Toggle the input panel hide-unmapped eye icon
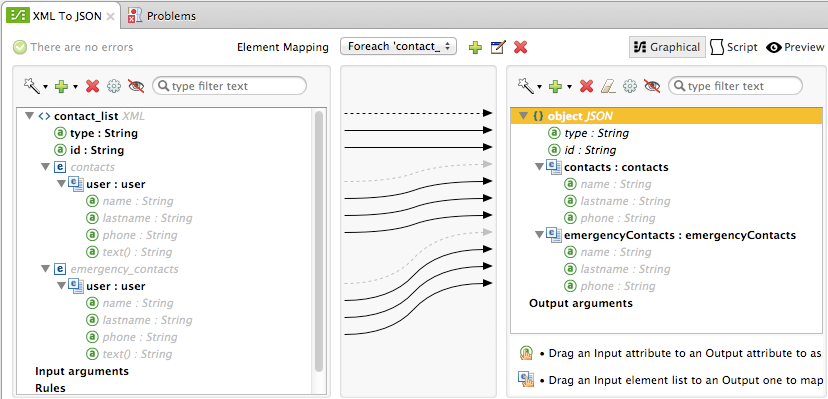Image resolution: width=828 pixels, height=399 pixels. pos(136,87)
